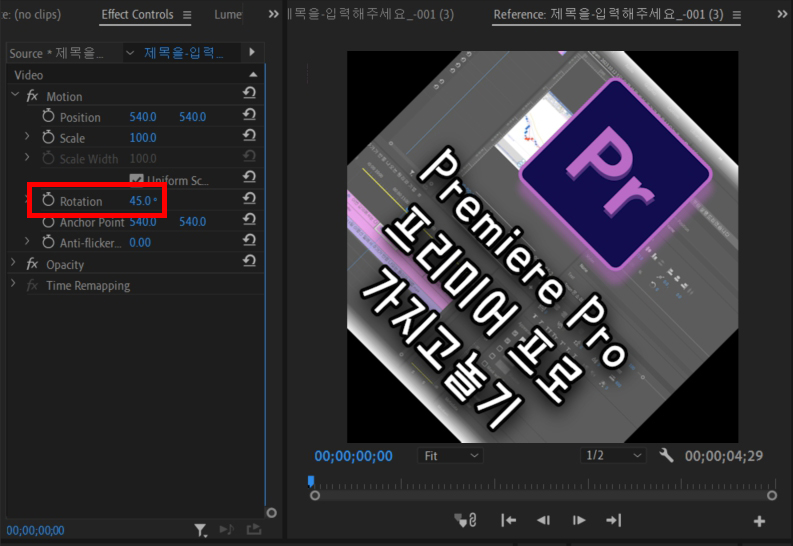The height and width of the screenshot is (546, 793).
Task: Reset the Uniform Scale parameter
Action: pyautogui.click(x=249, y=176)
